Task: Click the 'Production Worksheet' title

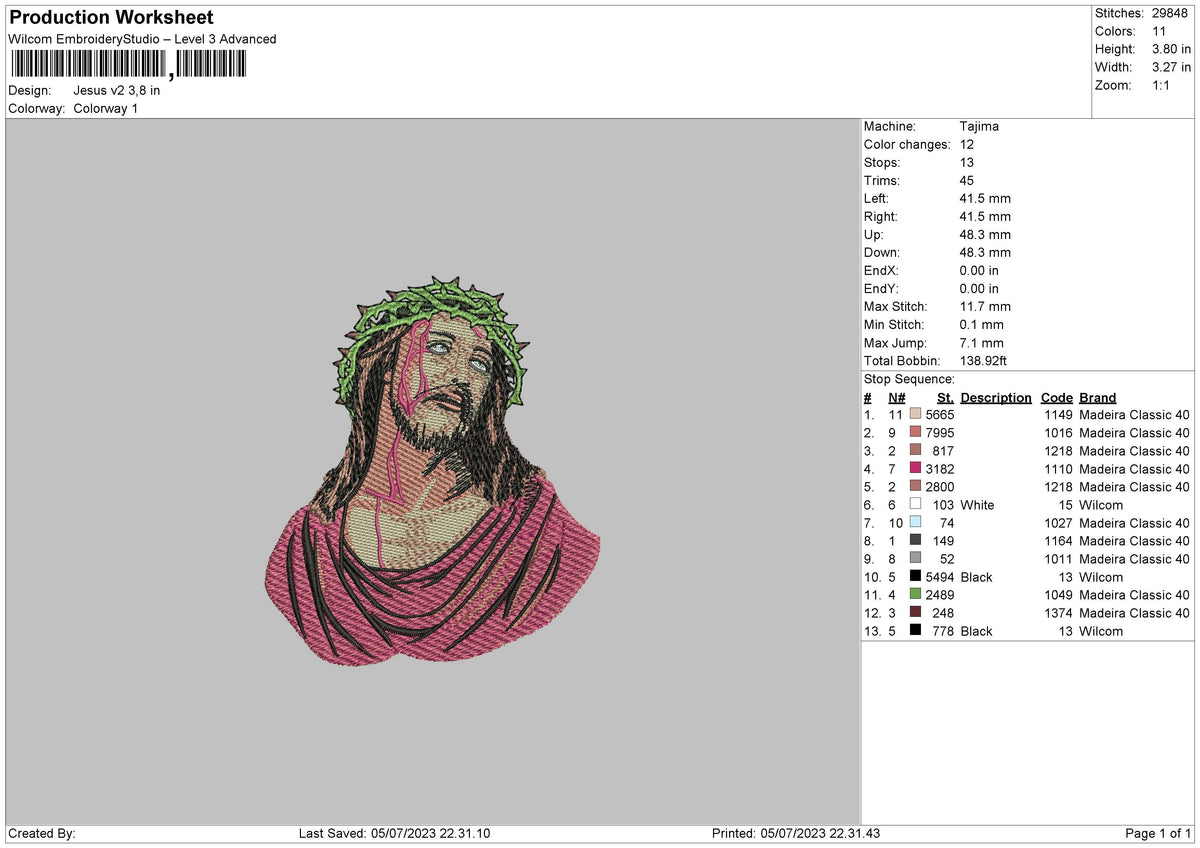Action: 111,18
